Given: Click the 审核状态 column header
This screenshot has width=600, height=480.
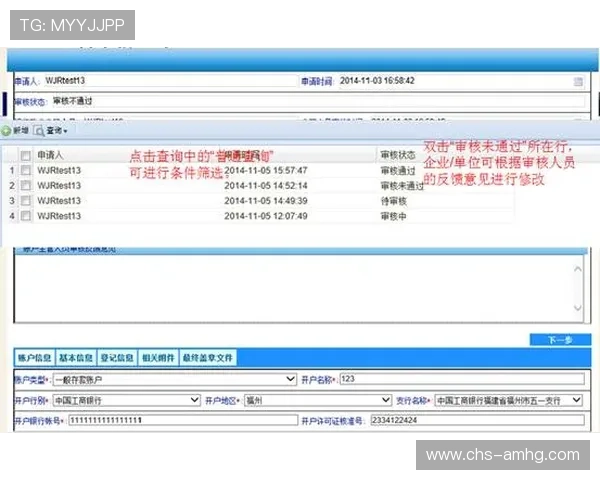Looking at the screenshot, I should (x=398, y=155).
